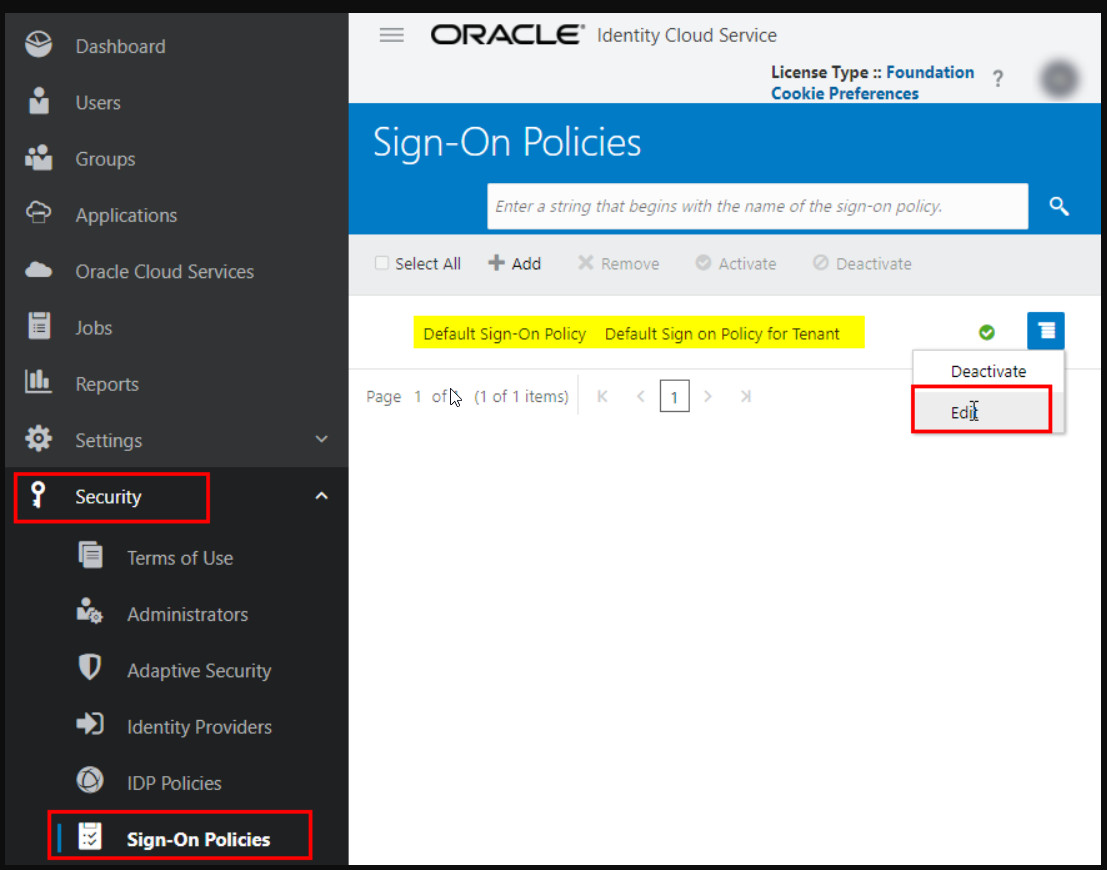Open Oracle Cloud Services in the sidebar

point(164,272)
